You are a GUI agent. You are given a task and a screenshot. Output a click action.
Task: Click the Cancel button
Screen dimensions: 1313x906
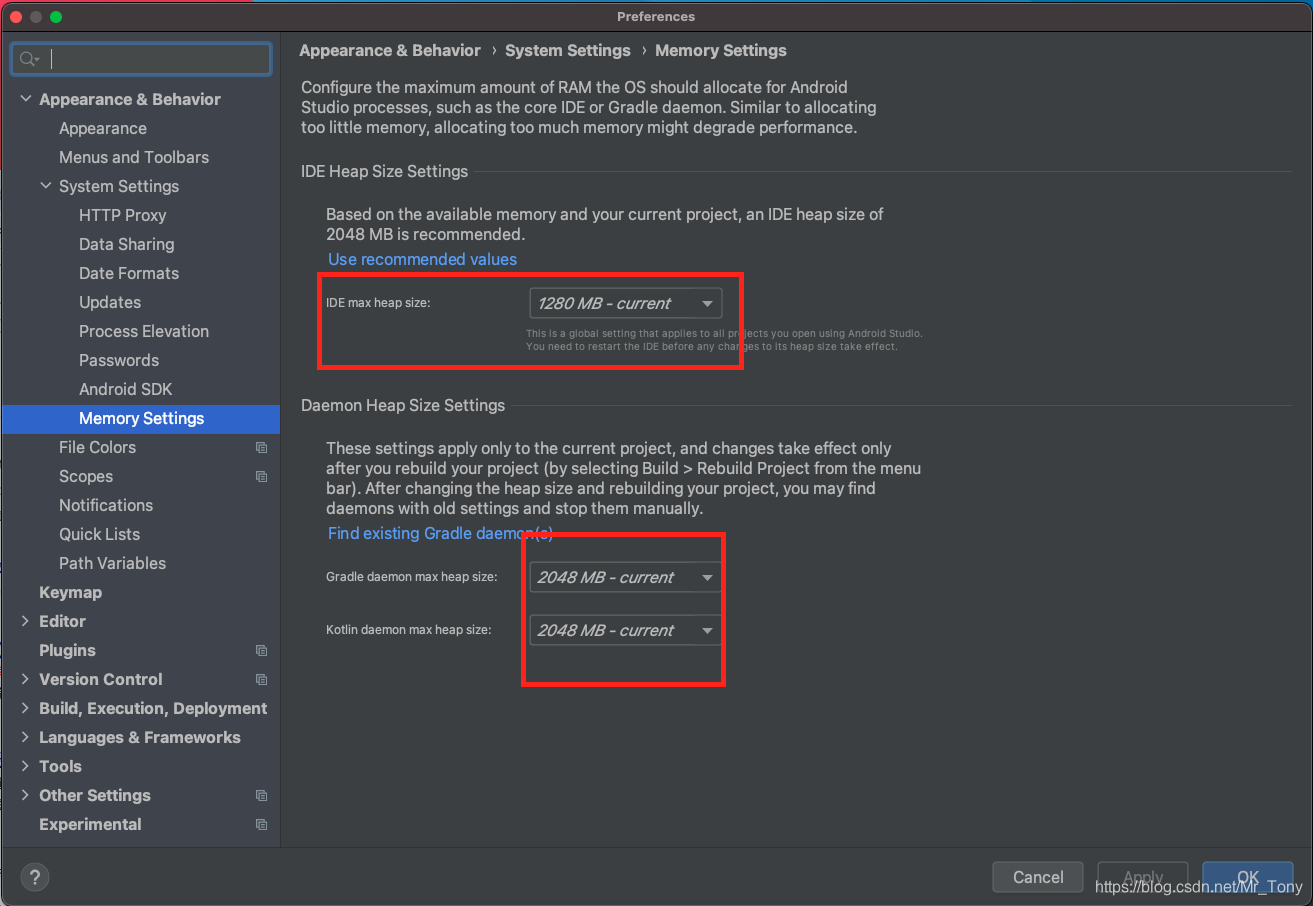[x=1038, y=877]
